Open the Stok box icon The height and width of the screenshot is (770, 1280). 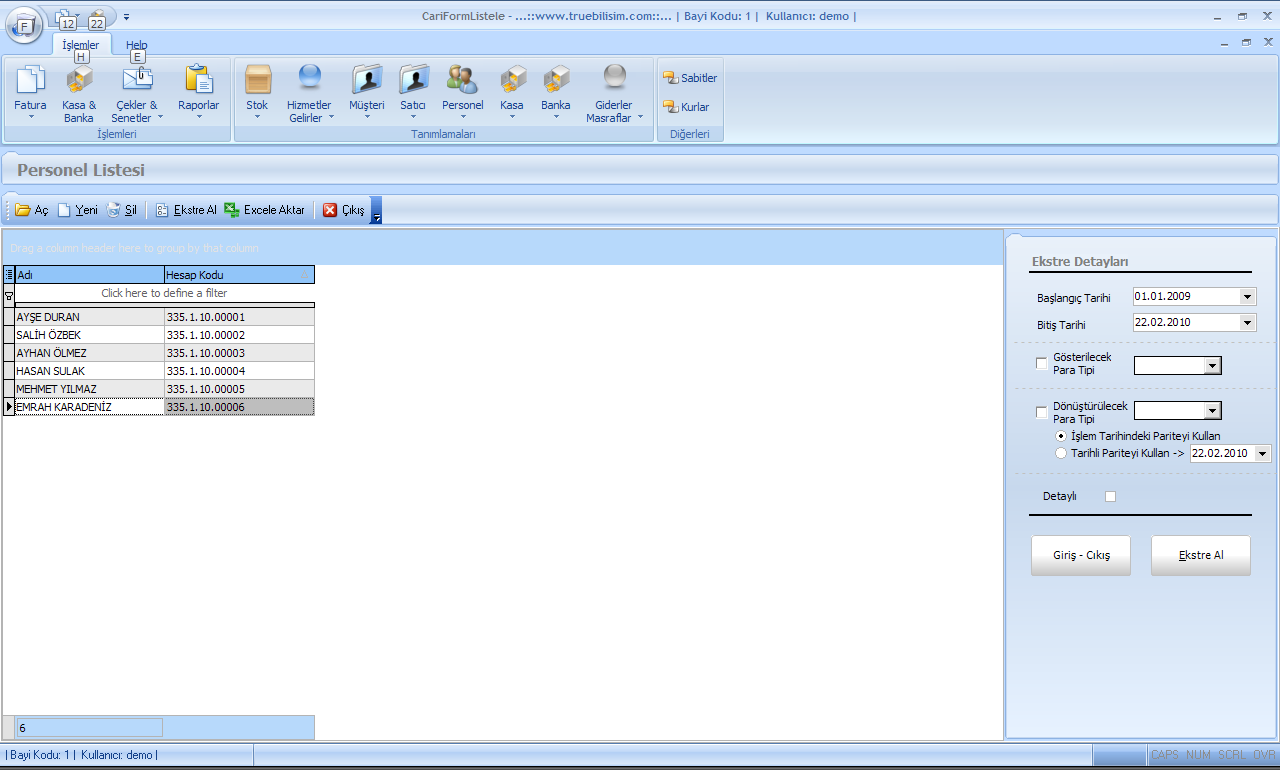click(258, 80)
